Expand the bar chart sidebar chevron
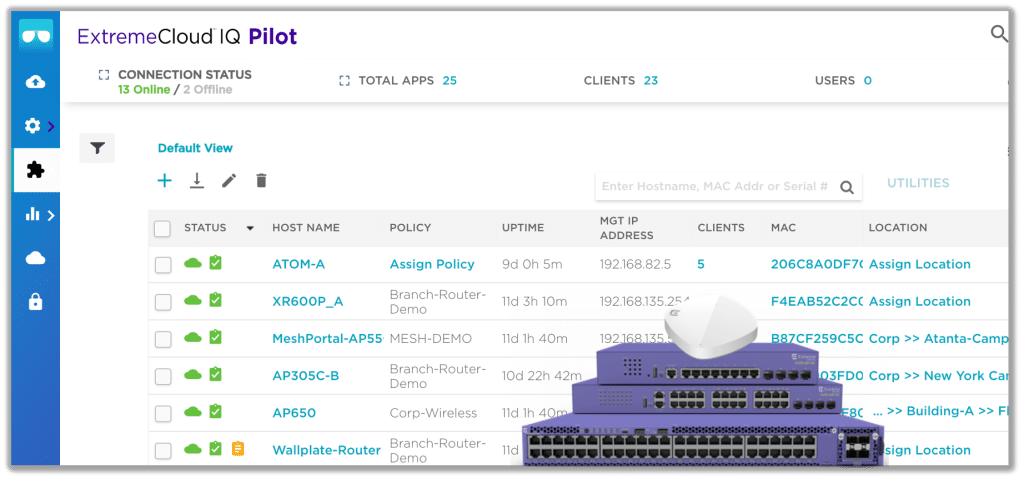Viewport: 1024px width, 483px height. [x=51, y=215]
